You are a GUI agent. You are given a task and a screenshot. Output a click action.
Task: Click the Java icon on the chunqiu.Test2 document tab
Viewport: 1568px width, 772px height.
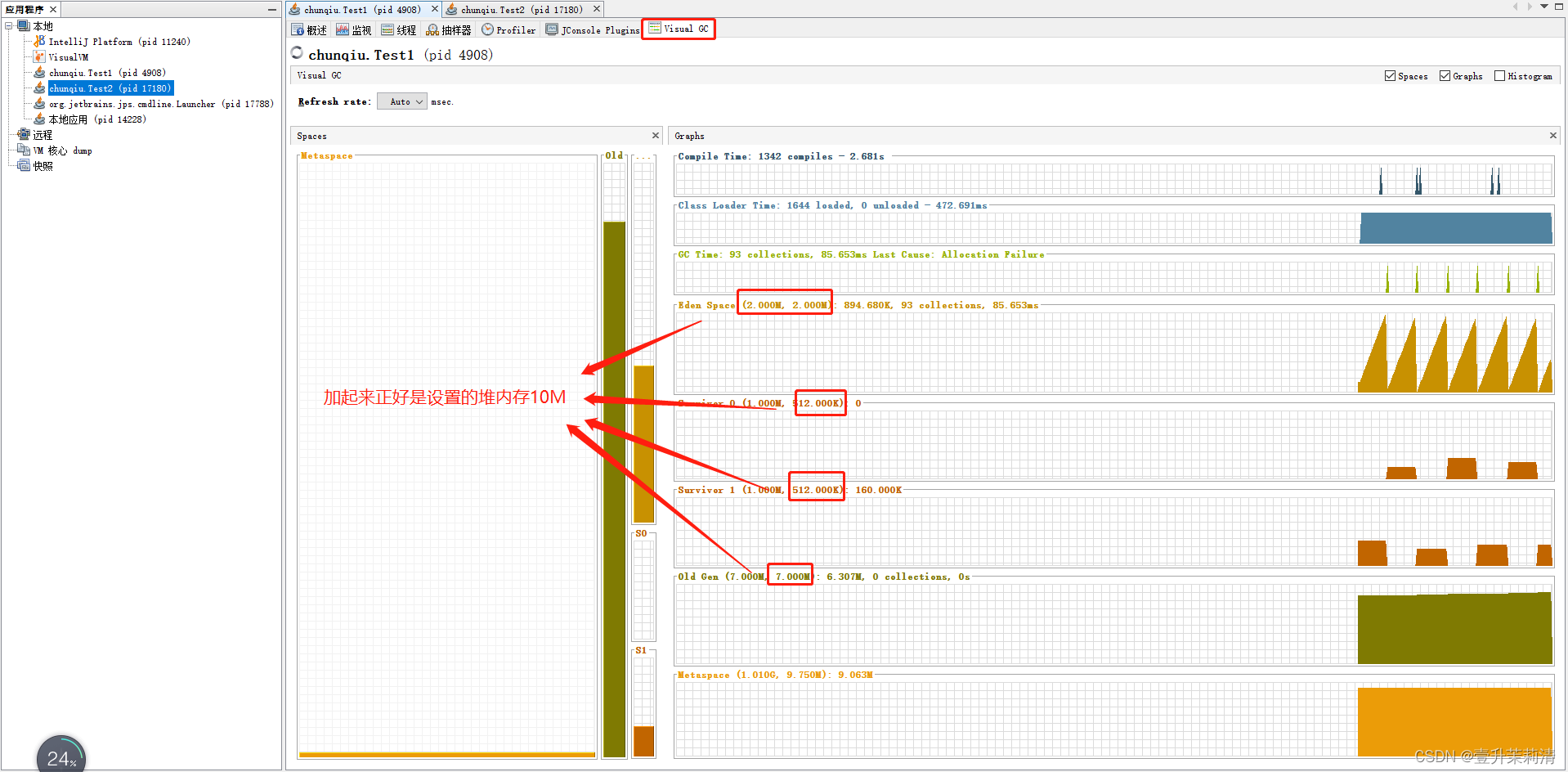(451, 9)
